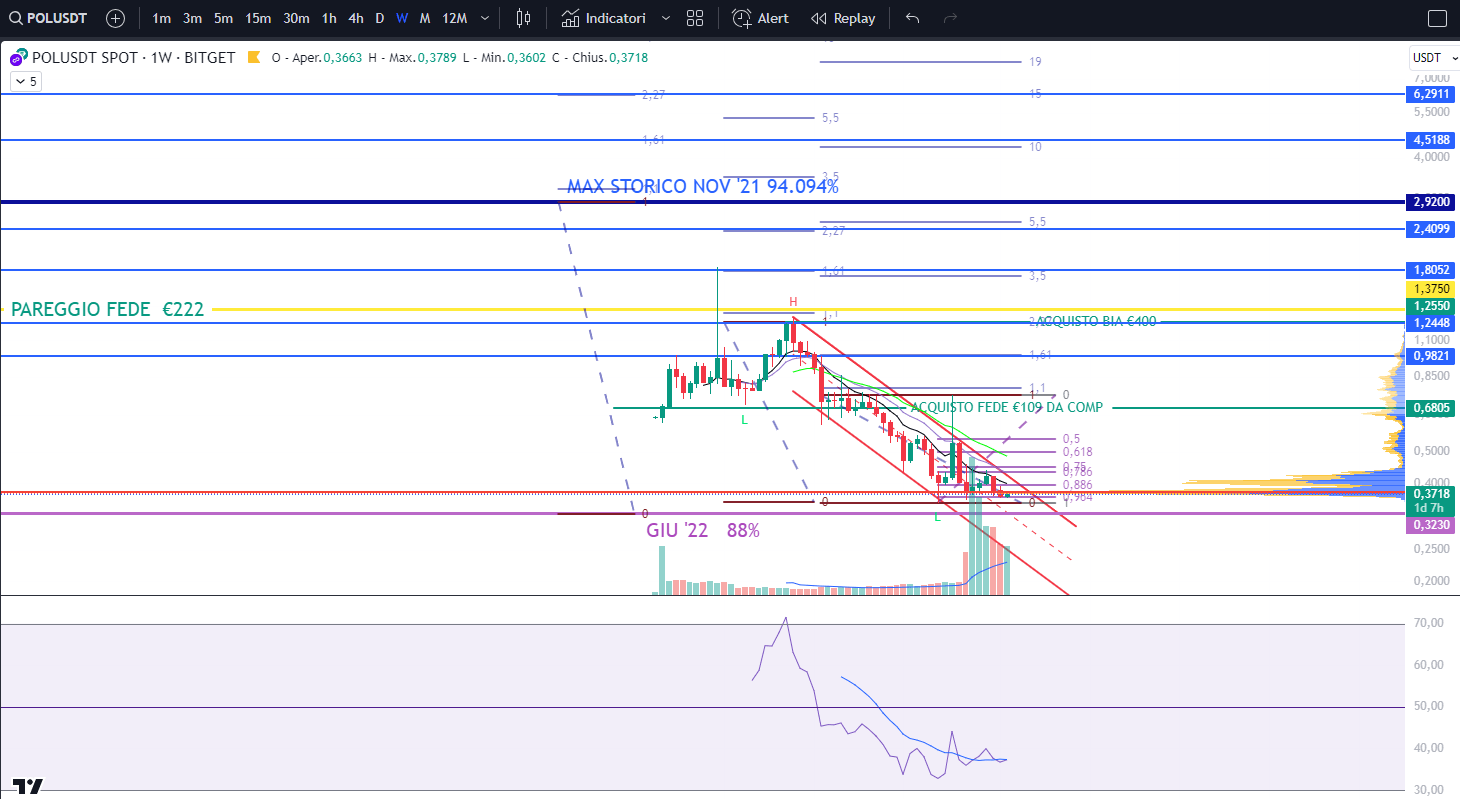Image resolution: width=1460 pixels, height=799 pixels.
Task: Expand the timeframe list chevron
Action: click(485, 18)
